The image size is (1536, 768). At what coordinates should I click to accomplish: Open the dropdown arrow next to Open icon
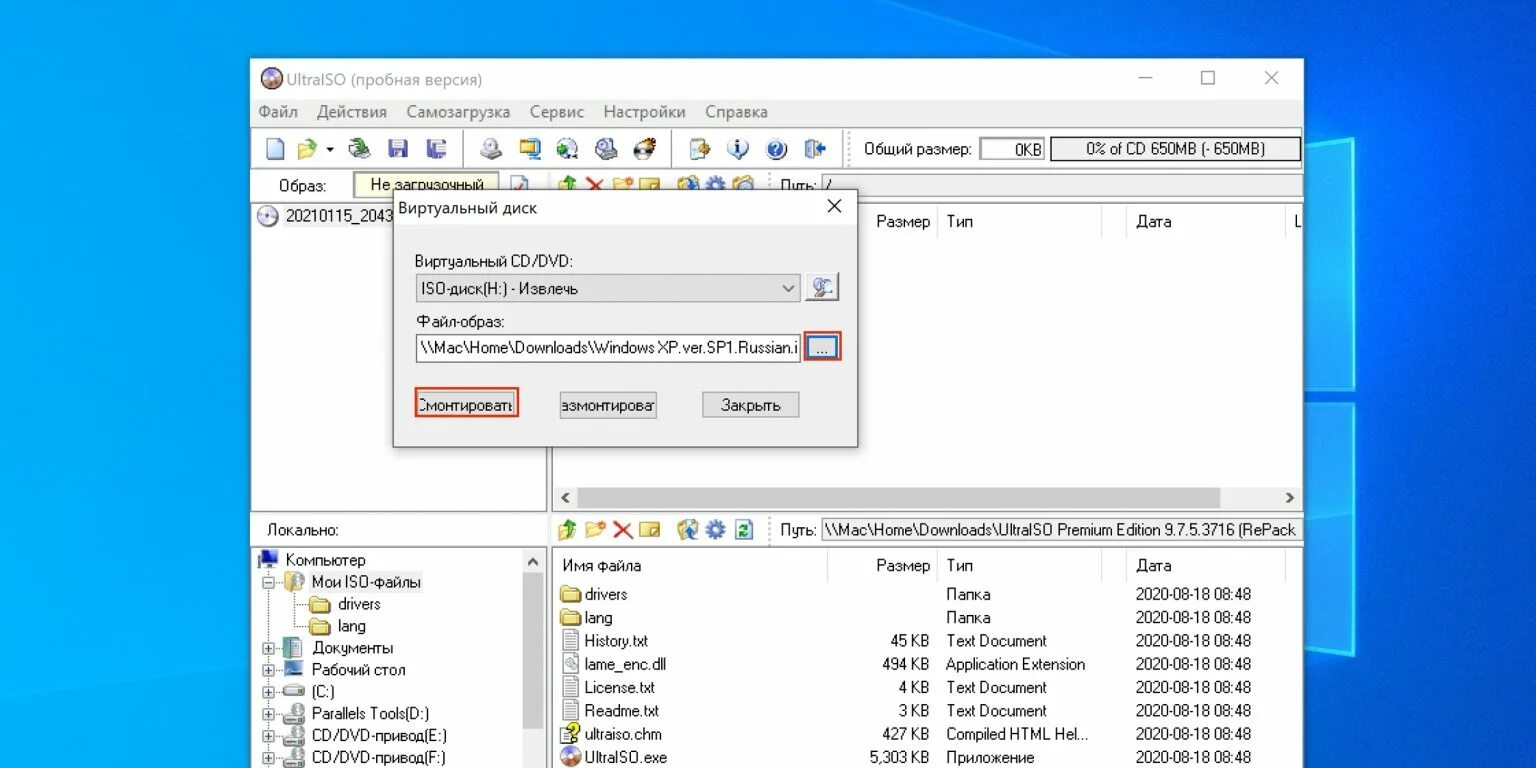pos(329,150)
